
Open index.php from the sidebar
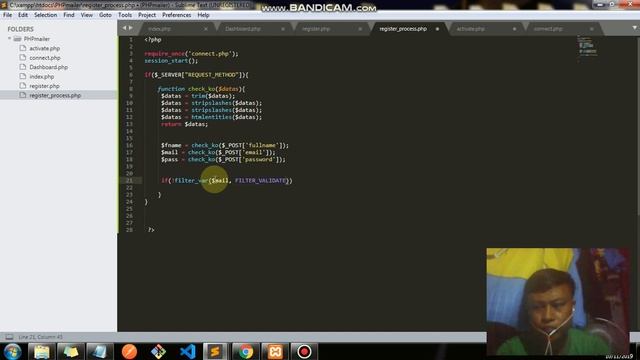(x=41, y=76)
